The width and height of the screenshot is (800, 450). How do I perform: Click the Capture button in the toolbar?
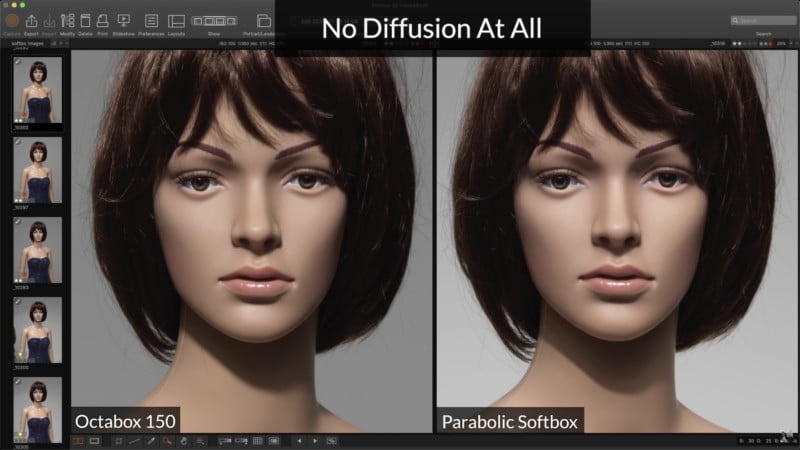(13, 20)
